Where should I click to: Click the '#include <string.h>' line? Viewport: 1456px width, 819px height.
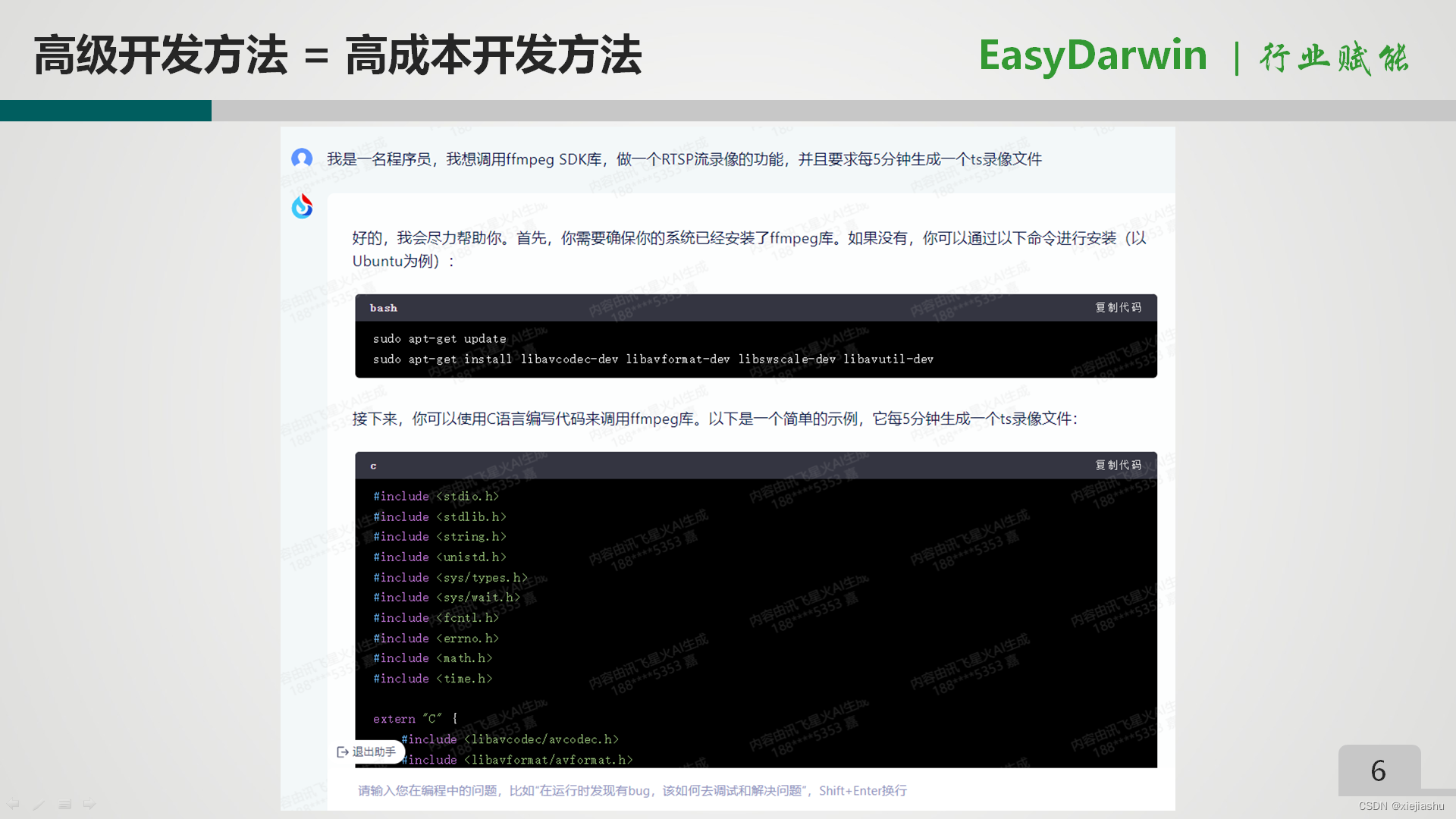[x=440, y=536]
